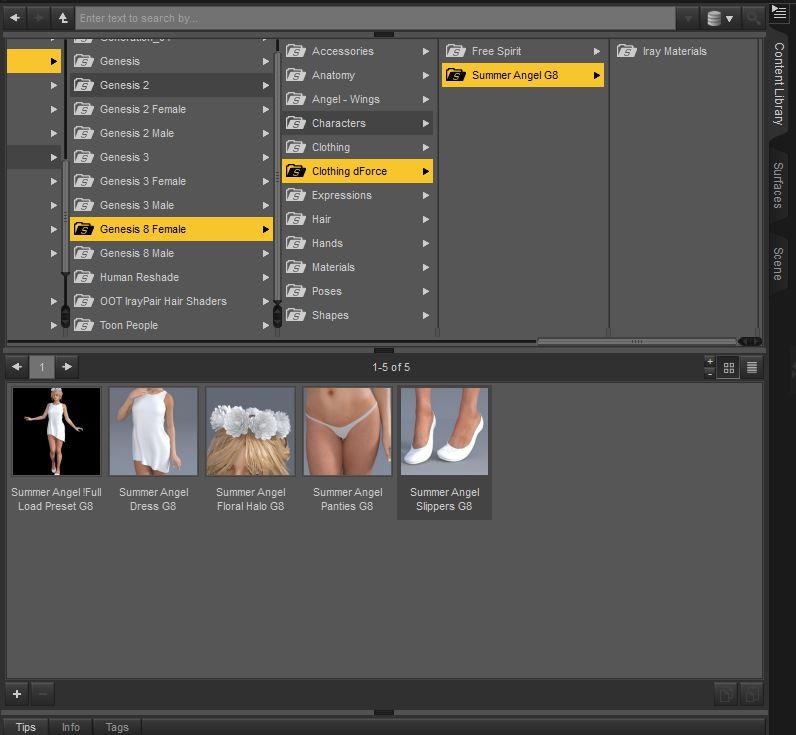Switch to Scene side tab
Screen dimensions: 796x735
click(x=778, y=264)
